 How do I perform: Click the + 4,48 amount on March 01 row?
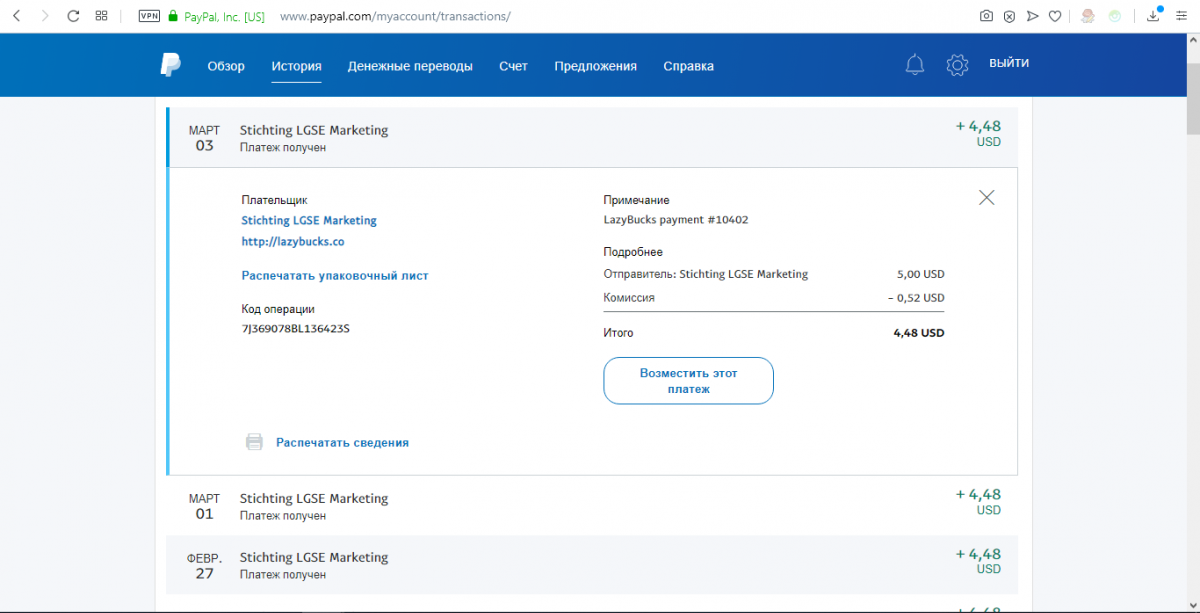pos(978,494)
